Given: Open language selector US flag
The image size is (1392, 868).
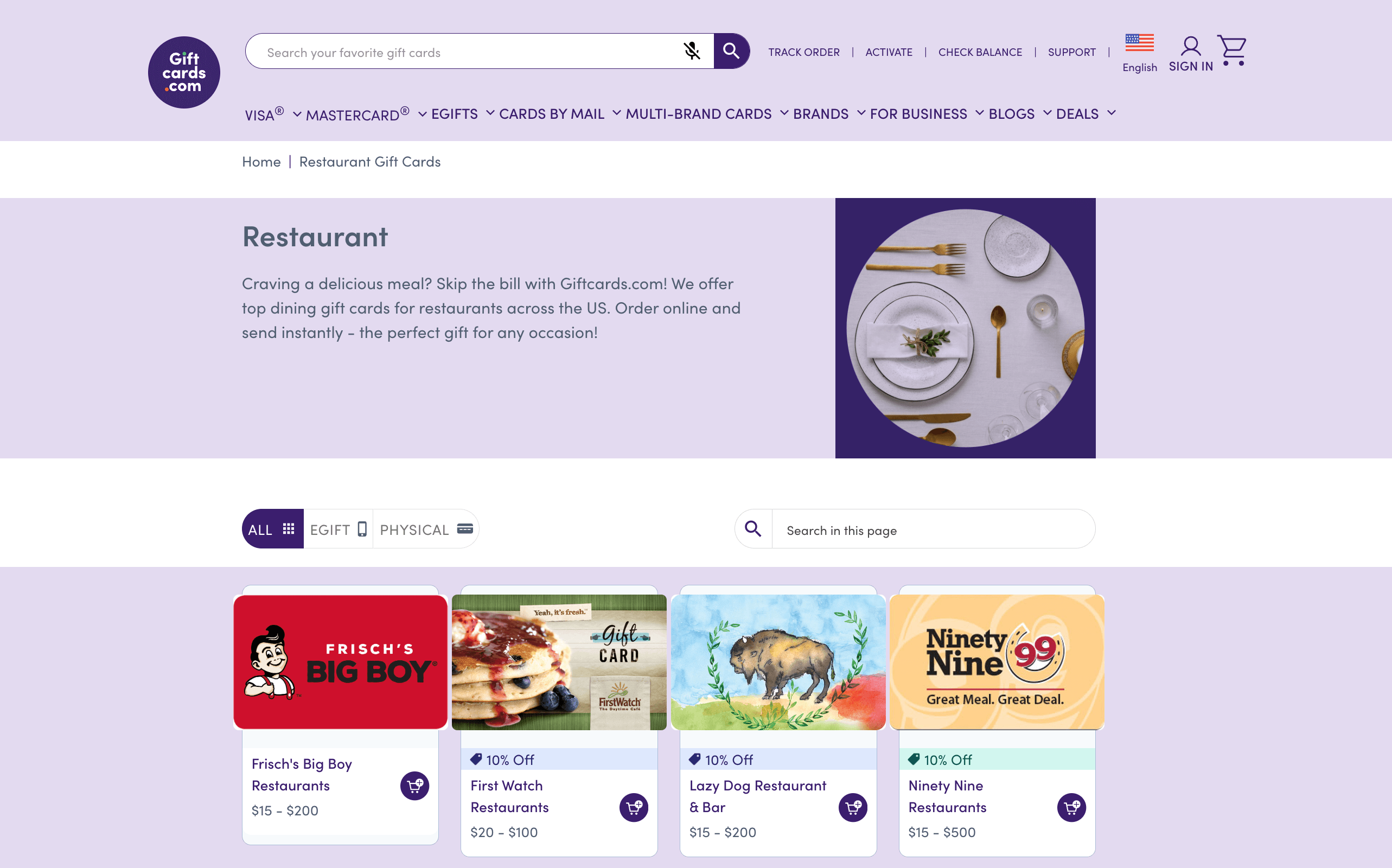Looking at the screenshot, I should pyautogui.click(x=1139, y=43).
